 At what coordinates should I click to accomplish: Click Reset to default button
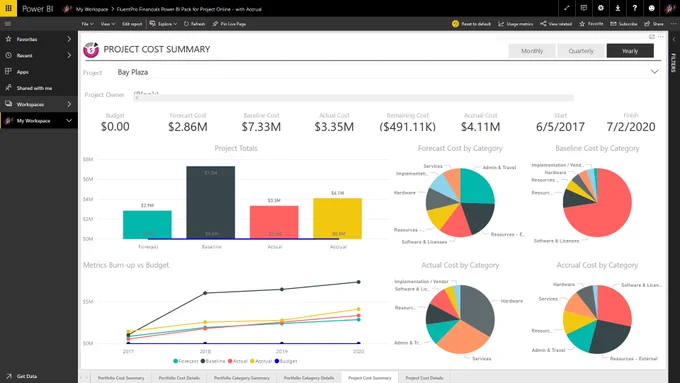coord(471,24)
